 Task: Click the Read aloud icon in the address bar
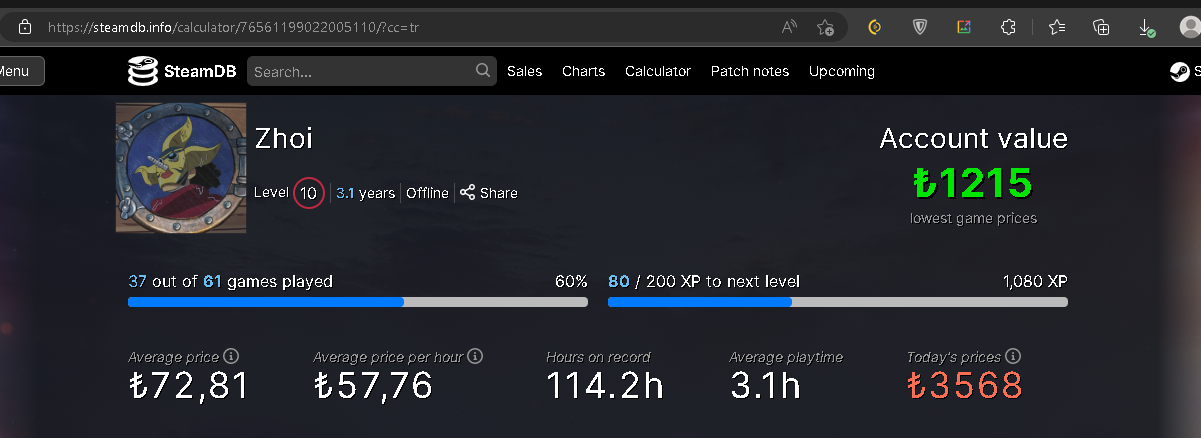click(789, 27)
